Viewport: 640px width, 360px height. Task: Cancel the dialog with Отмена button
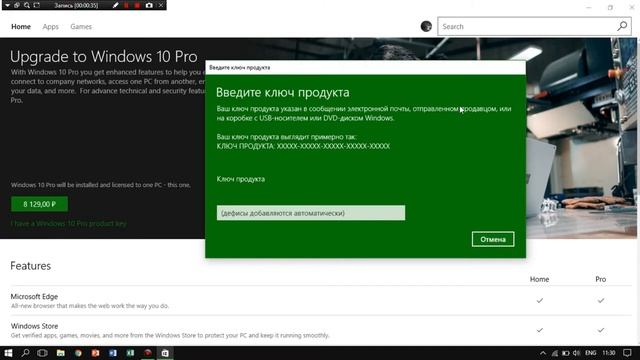(493, 239)
